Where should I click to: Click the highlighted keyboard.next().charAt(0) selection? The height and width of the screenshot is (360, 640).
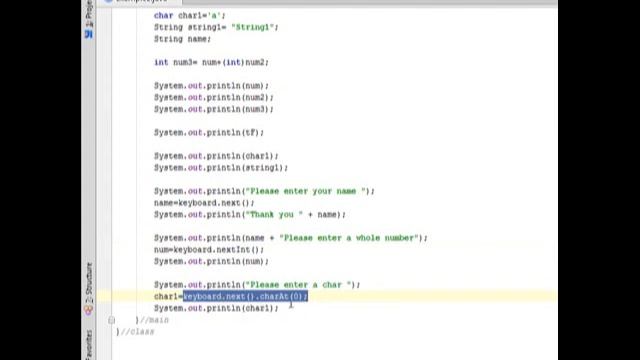click(x=245, y=297)
